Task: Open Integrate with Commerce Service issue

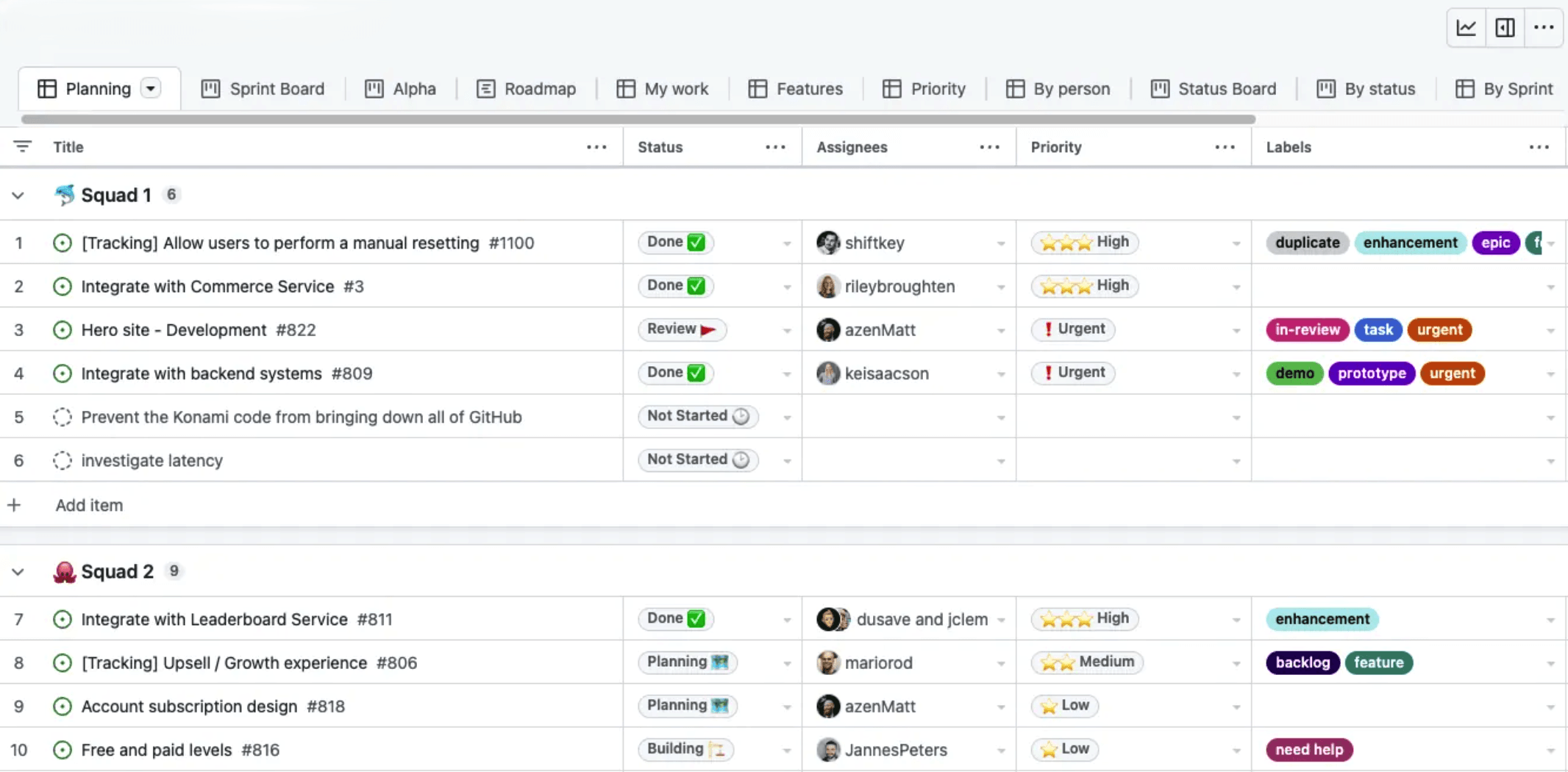Action: click(207, 287)
